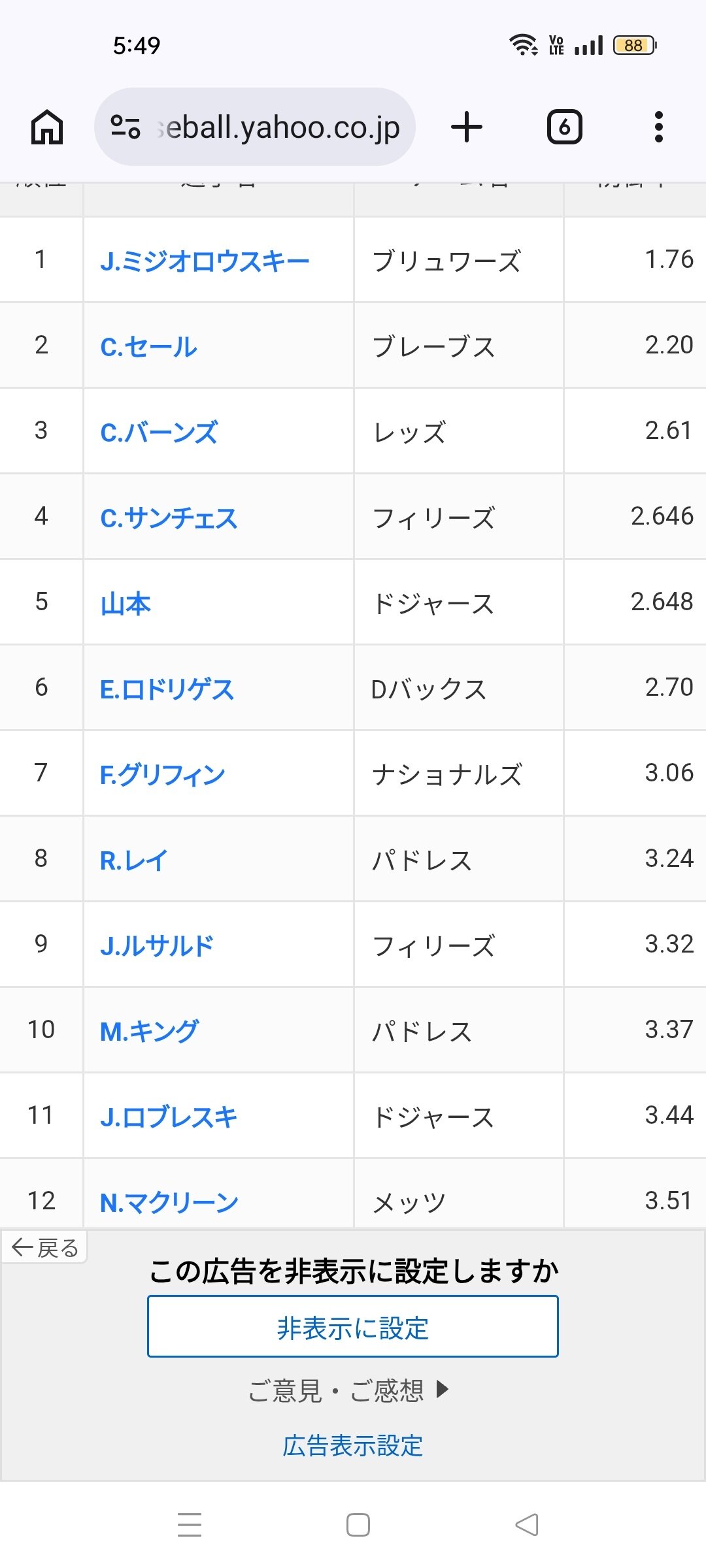Open Chrome three-dot overflow menu
Viewport: 706px width, 1568px height.
(659, 127)
